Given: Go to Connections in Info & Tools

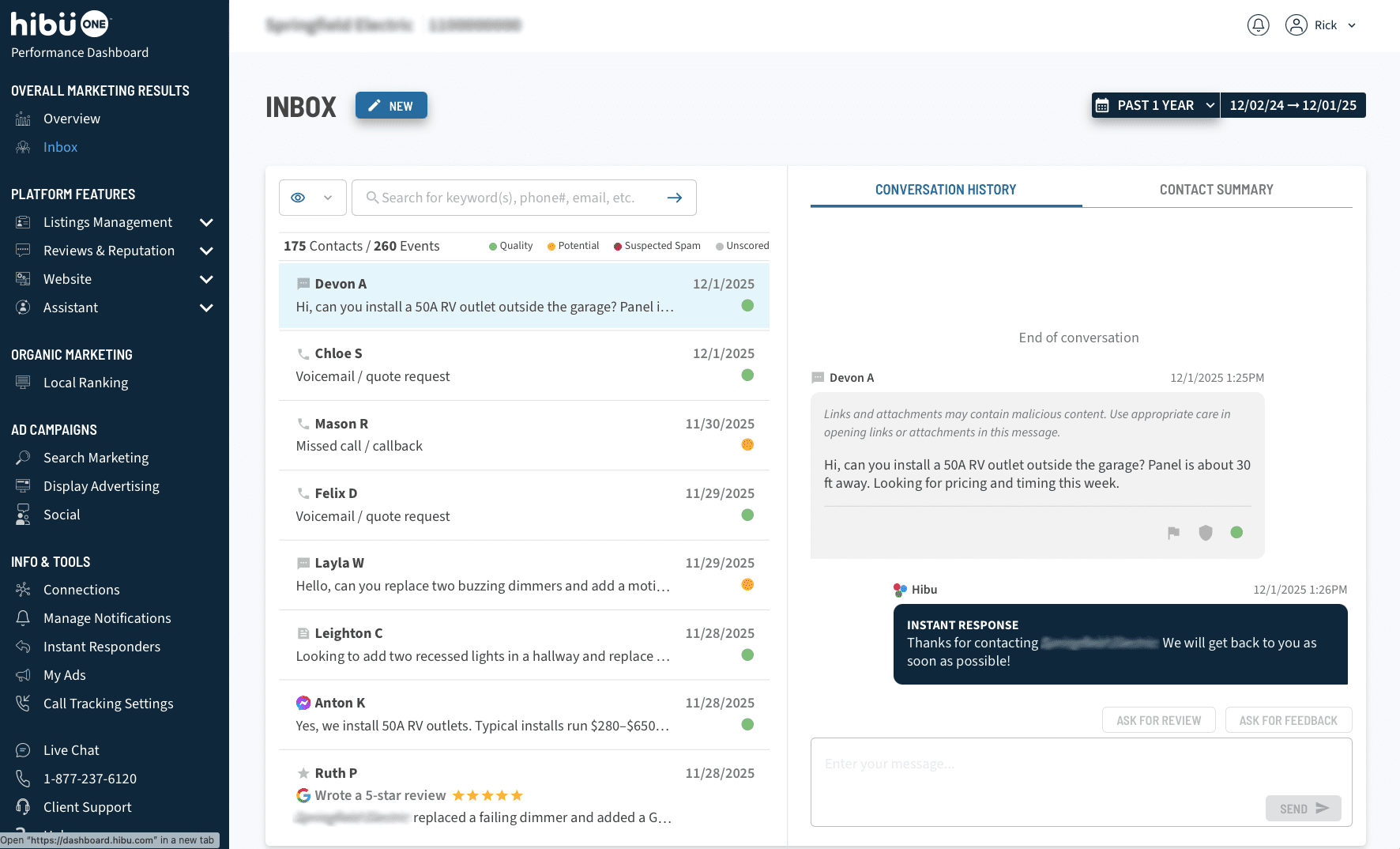Looking at the screenshot, I should coord(81,590).
